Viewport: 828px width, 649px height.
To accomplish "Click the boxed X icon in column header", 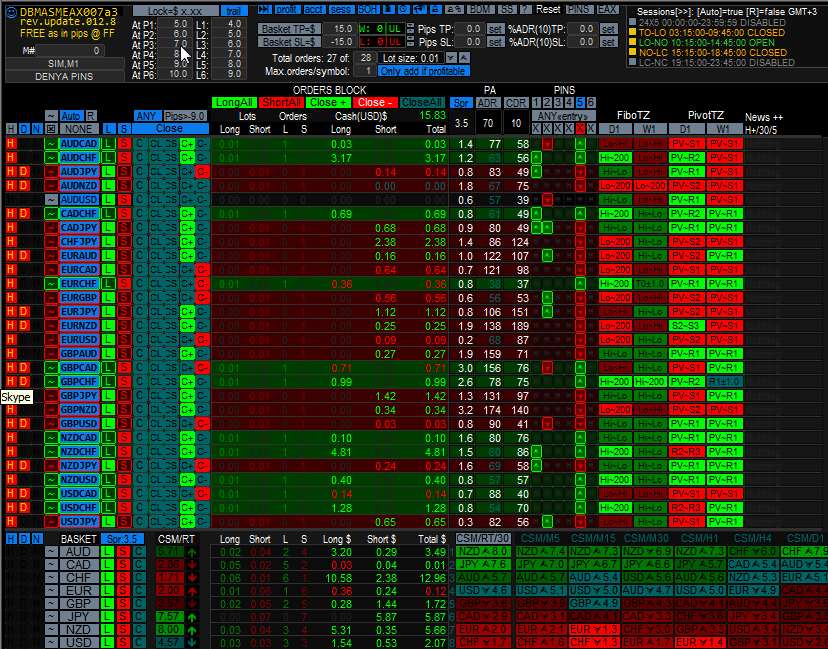I will click(51, 129).
